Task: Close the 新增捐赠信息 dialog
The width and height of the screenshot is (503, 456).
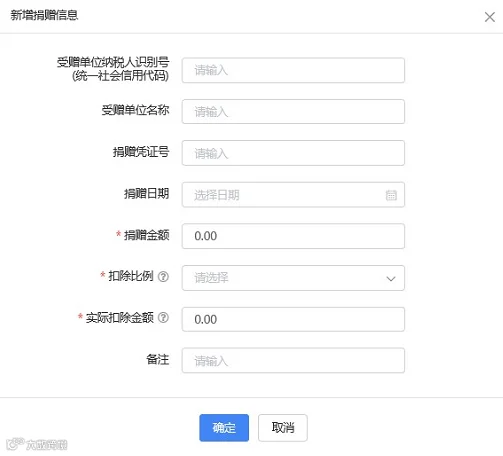Action: [x=489, y=17]
